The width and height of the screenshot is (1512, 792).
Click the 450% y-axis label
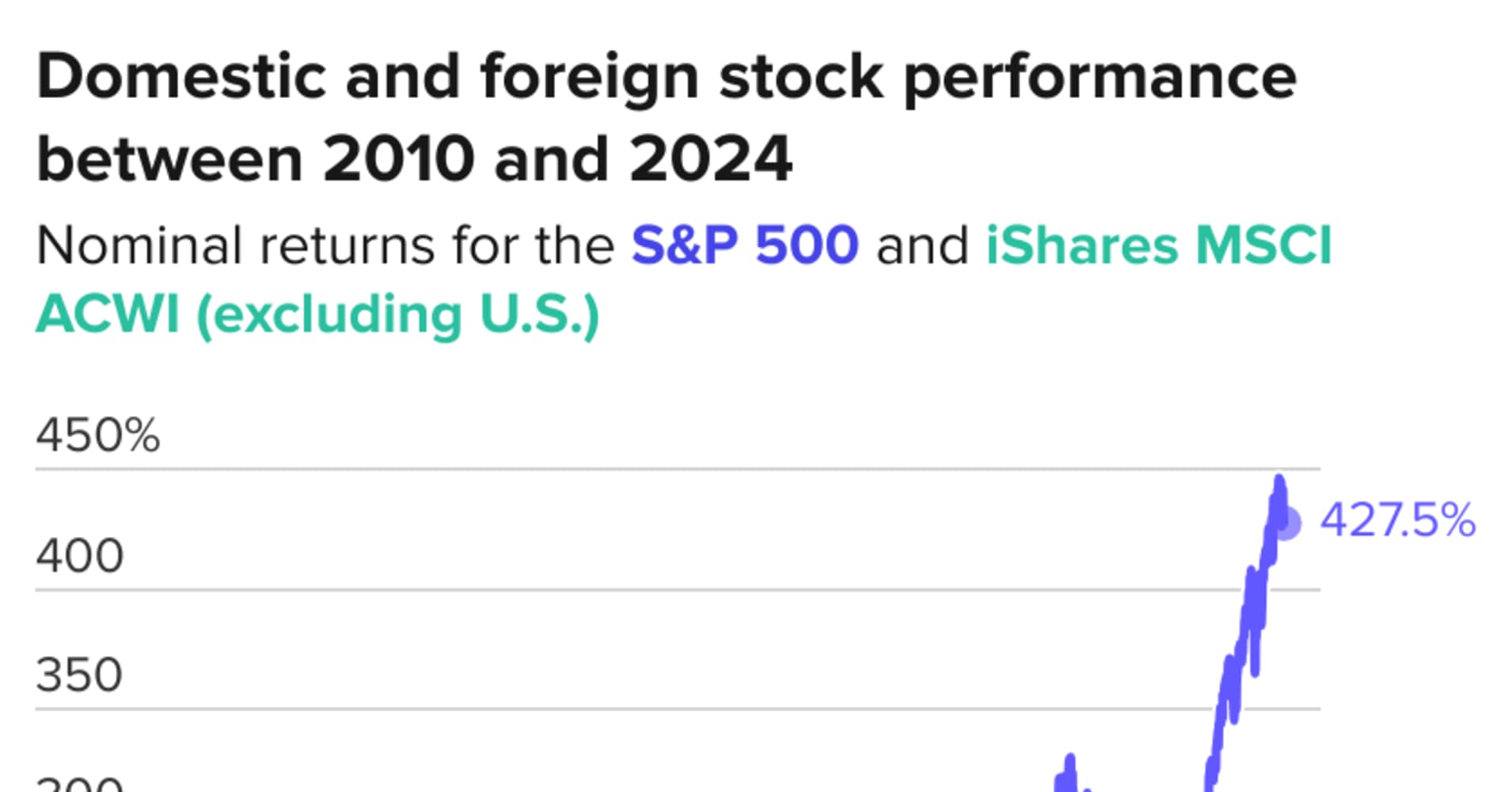tap(98, 435)
